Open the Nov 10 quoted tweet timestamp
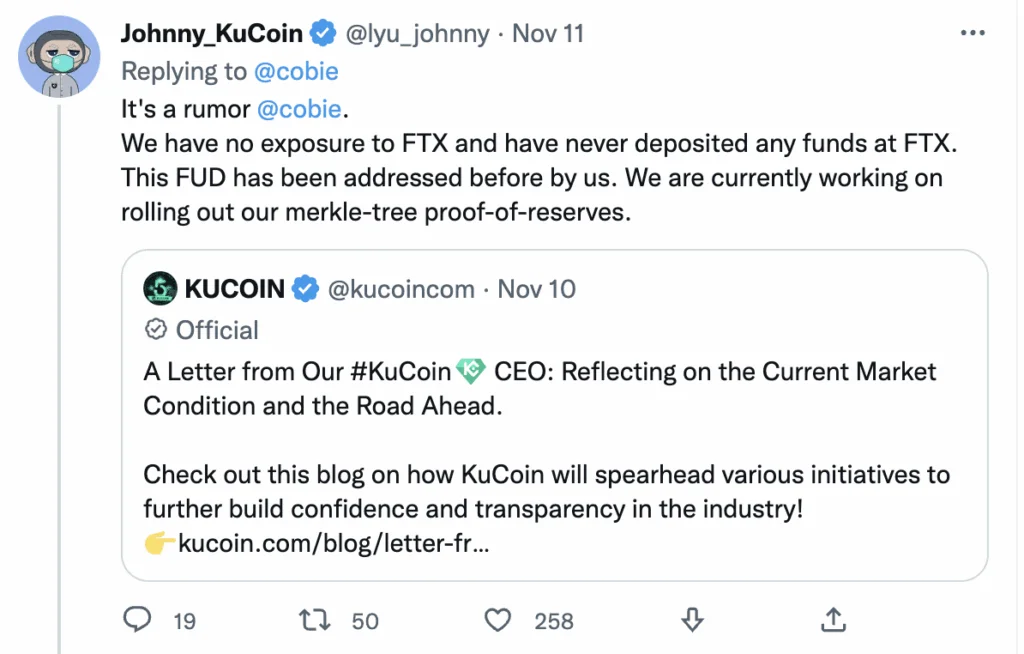 point(536,288)
